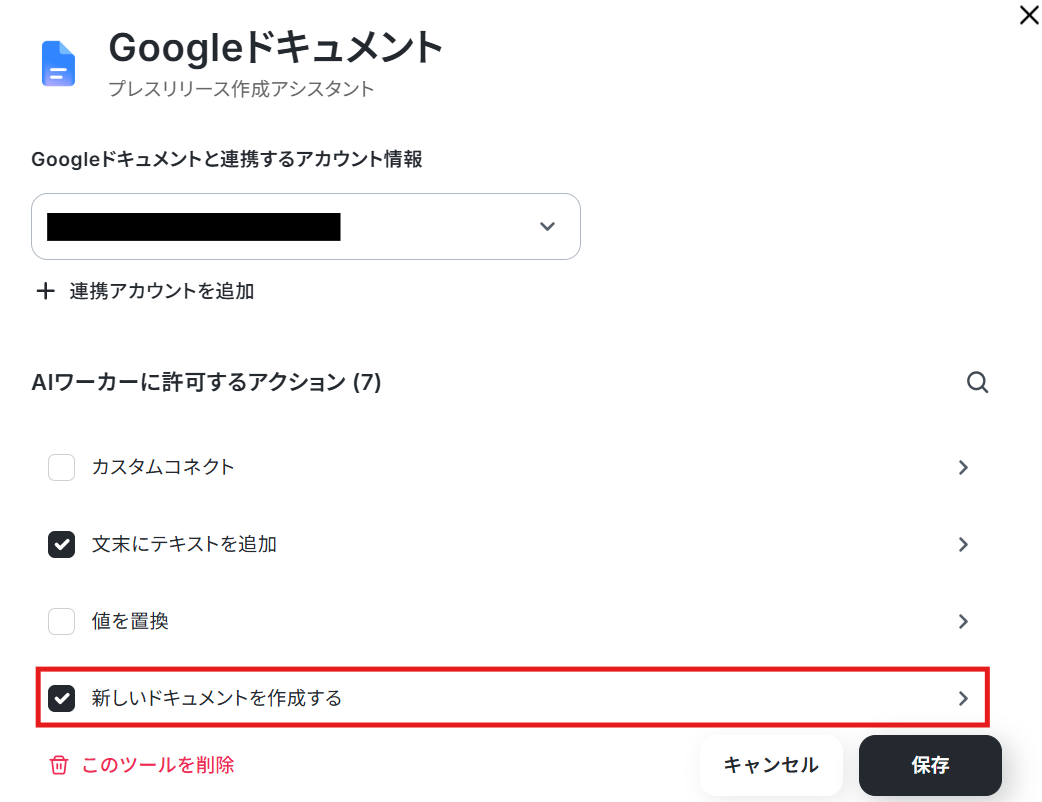Viewport: 1042px width, 802px height.
Task: Expand カスタムコネクト details chevron
Action: [963, 467]
